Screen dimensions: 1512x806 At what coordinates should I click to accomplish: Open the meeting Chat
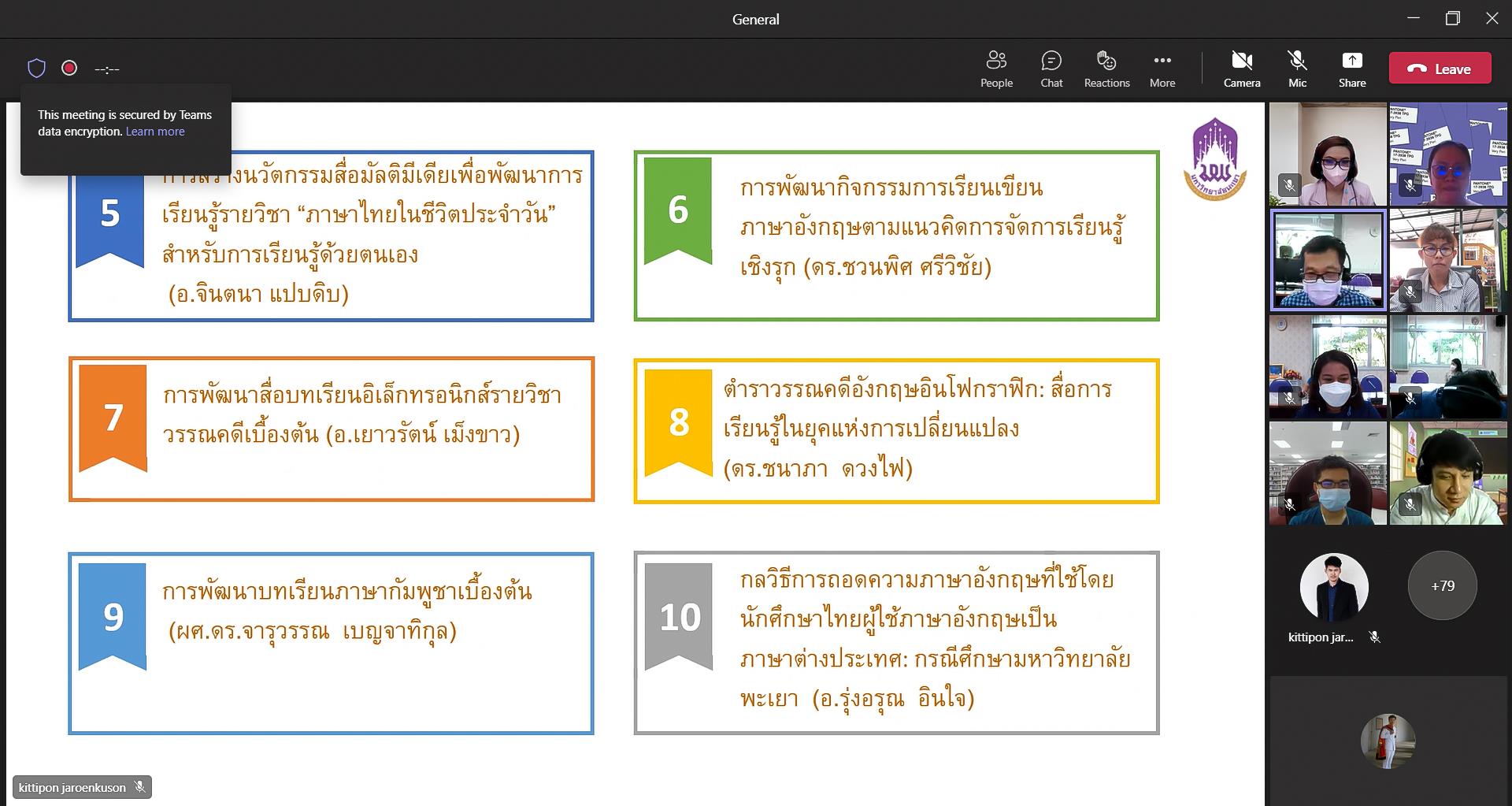[x=1051, y=69]
